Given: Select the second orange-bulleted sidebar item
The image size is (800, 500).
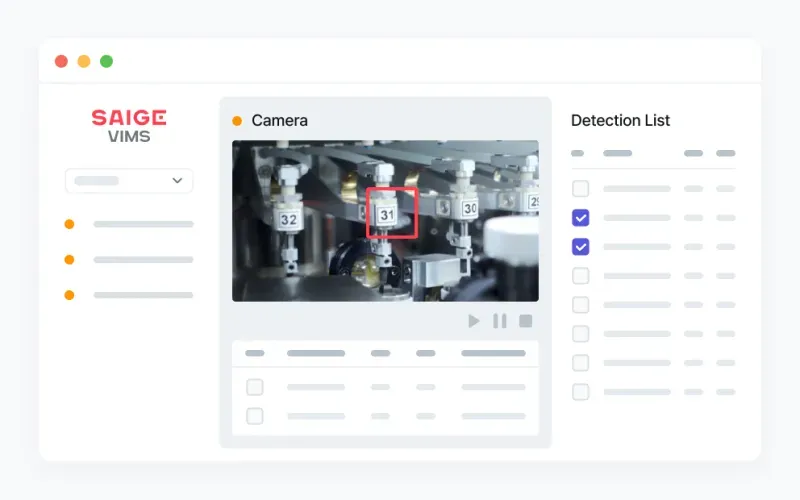Looking at the screenshot, I should click(129, 260).
